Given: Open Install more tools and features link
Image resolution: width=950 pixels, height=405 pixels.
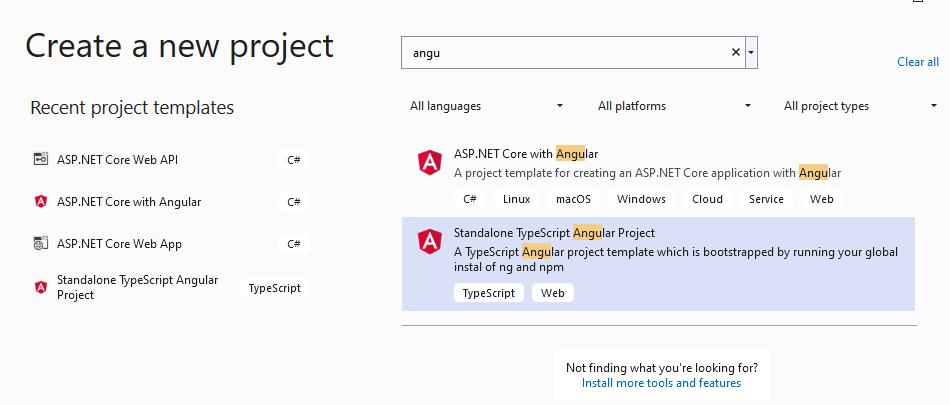Looking at the screenshot, I should point(661,383).
